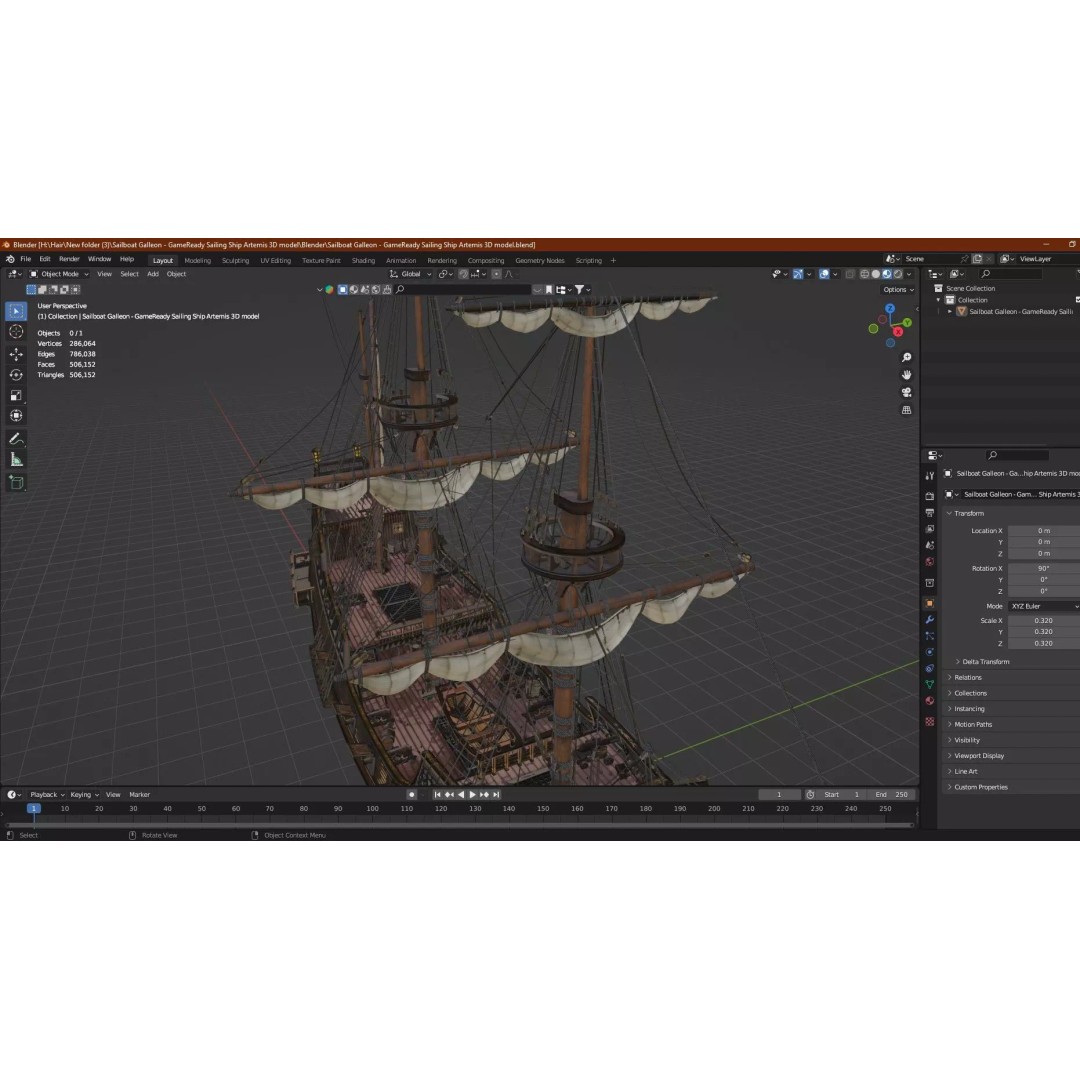The height and width of the screenshot is (1080, 1080).
Task: Select the Transform tool
Action: pos(17,416)
